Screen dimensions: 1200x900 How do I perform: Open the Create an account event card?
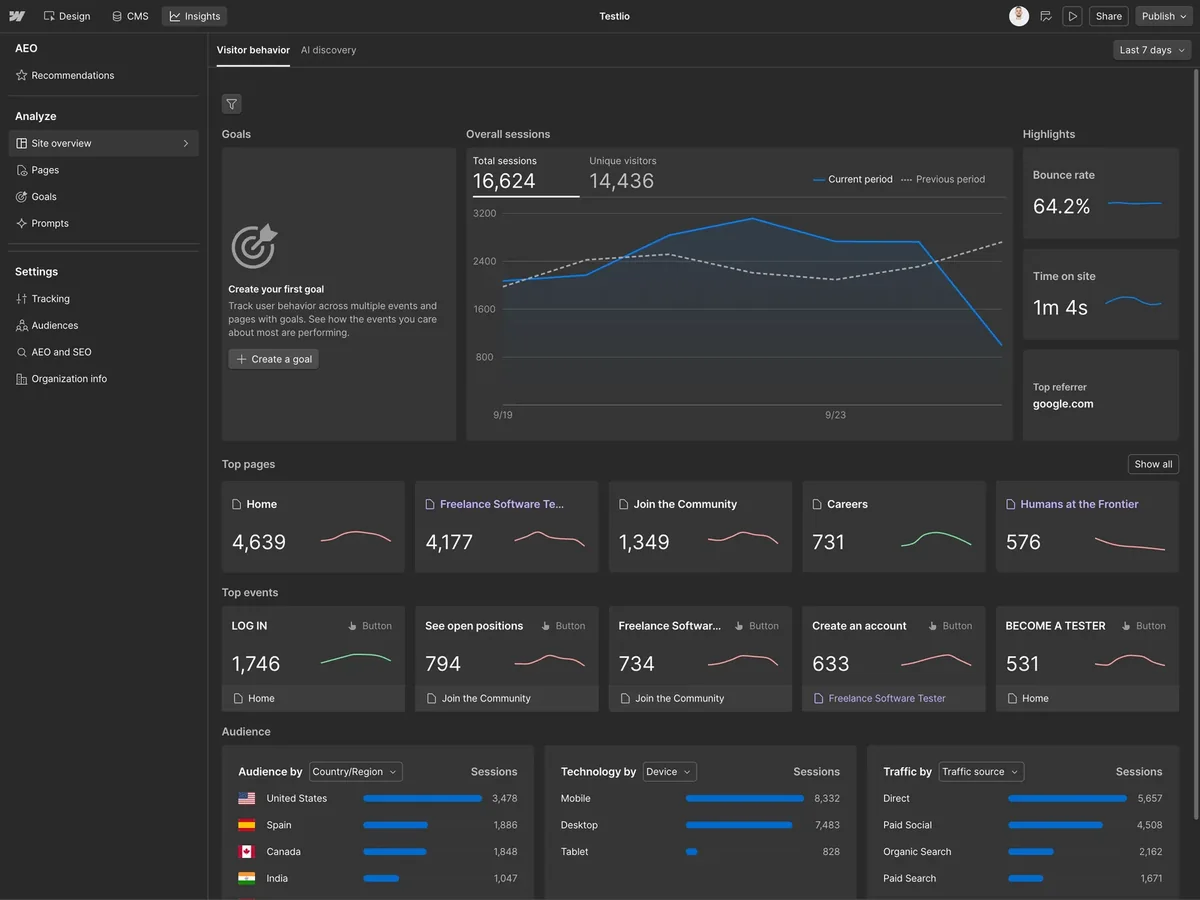(894, 659)
